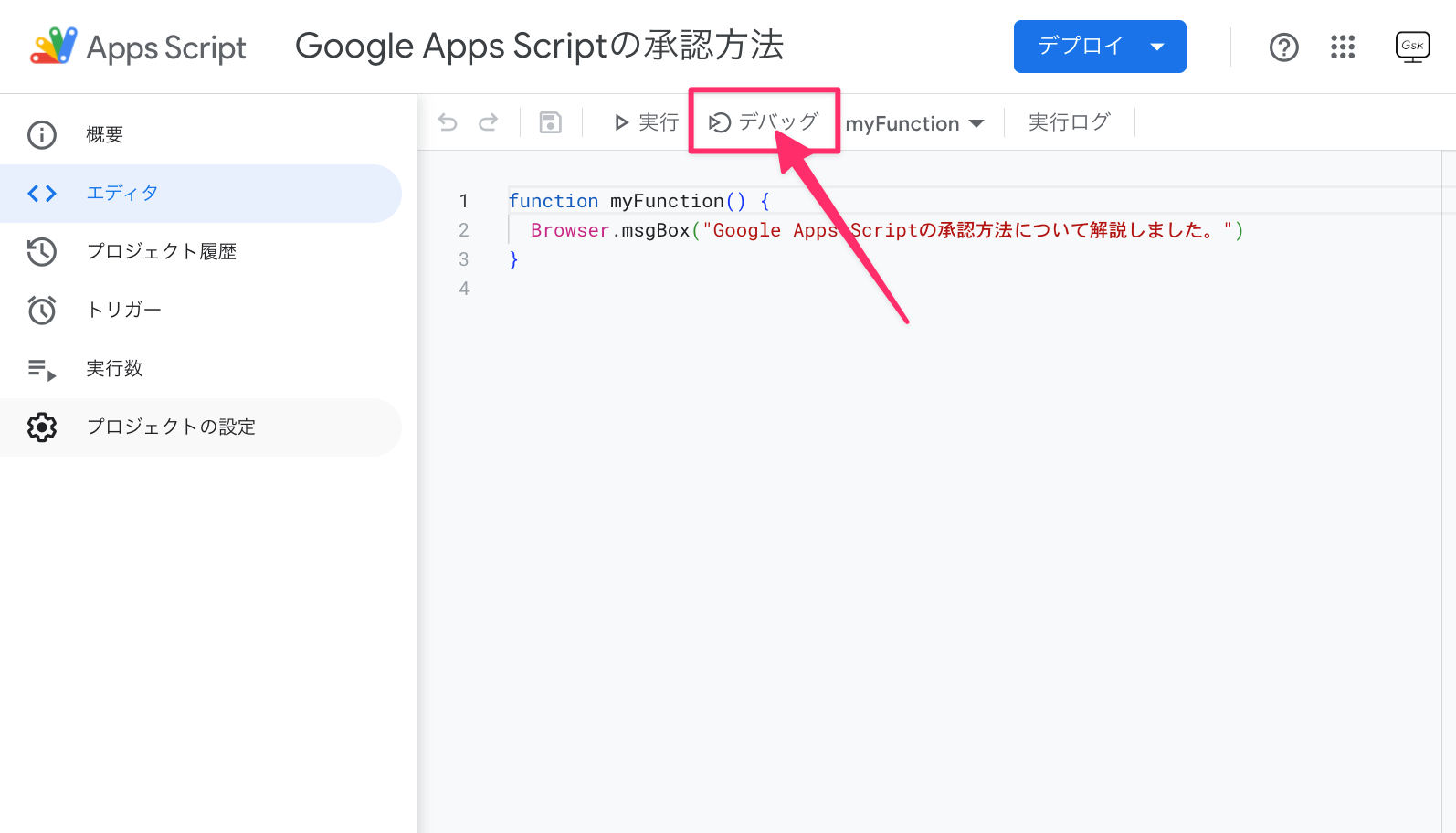Open the 実行数 executions page
This screenshot has width=1456, height=833.
click(x=201, y=368)
